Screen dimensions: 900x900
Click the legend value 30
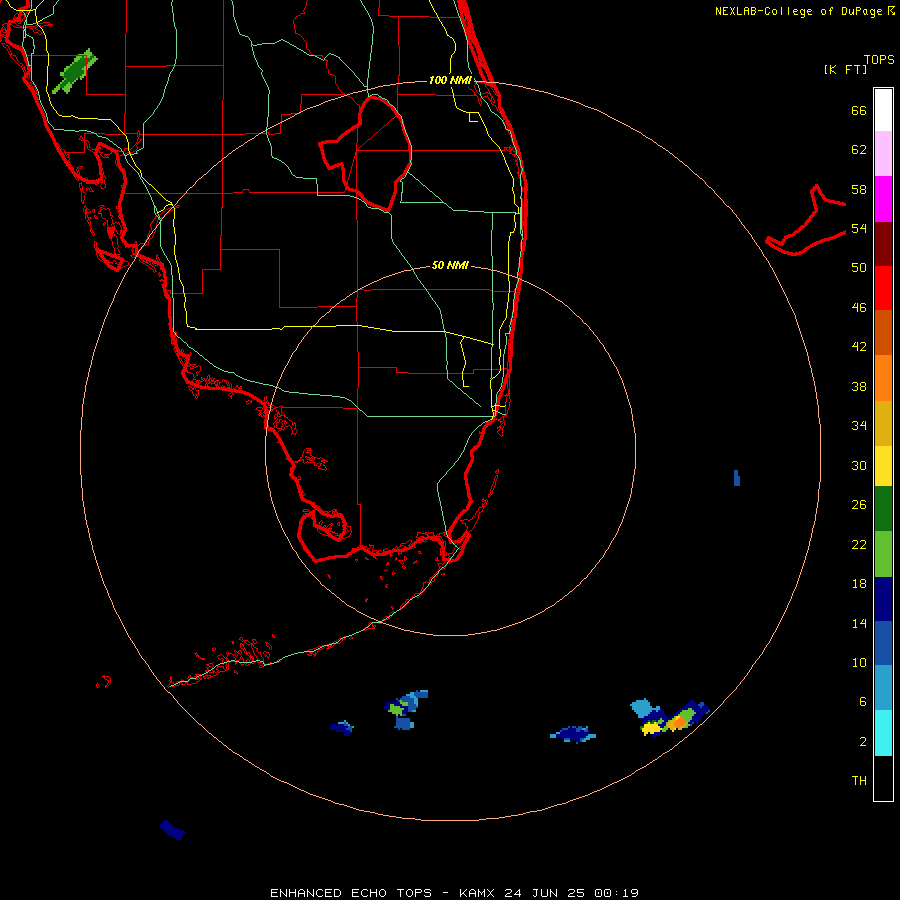coord(859,465)
